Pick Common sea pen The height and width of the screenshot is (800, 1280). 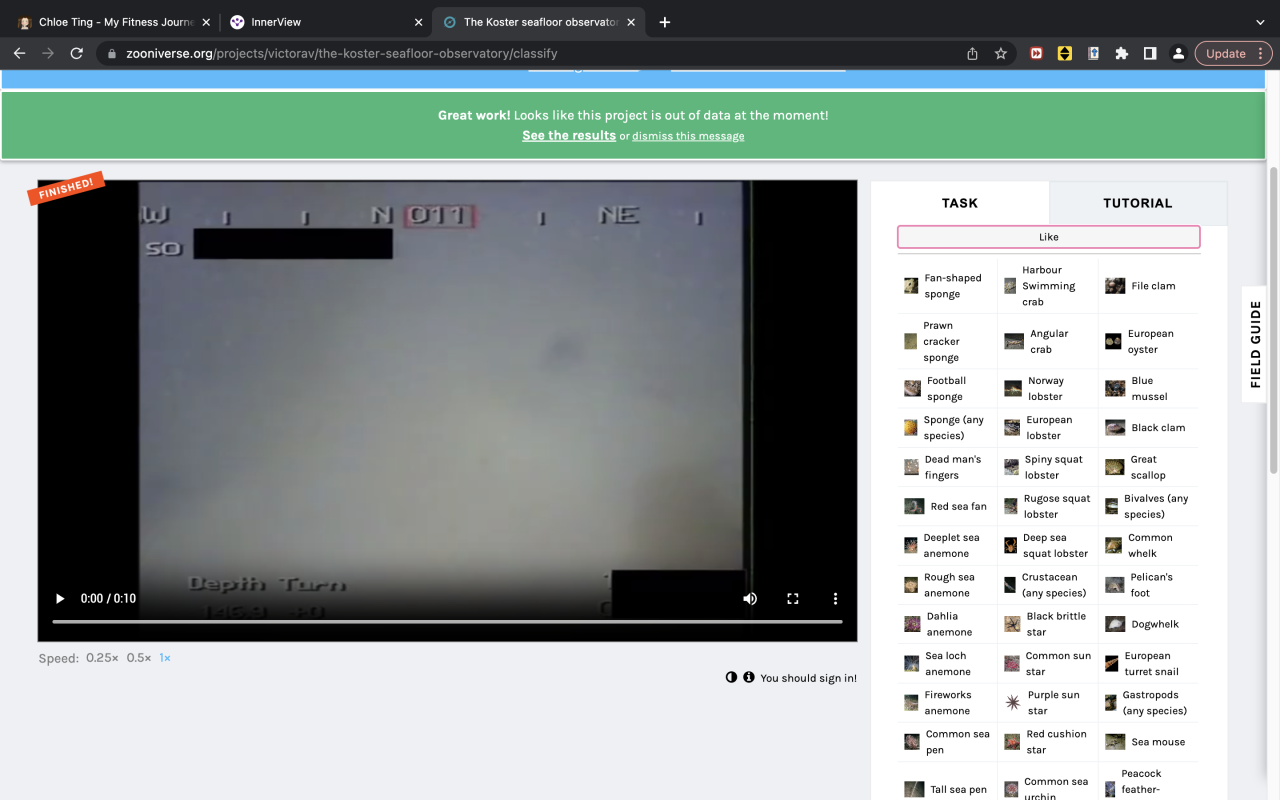click(x=948, y=742)
